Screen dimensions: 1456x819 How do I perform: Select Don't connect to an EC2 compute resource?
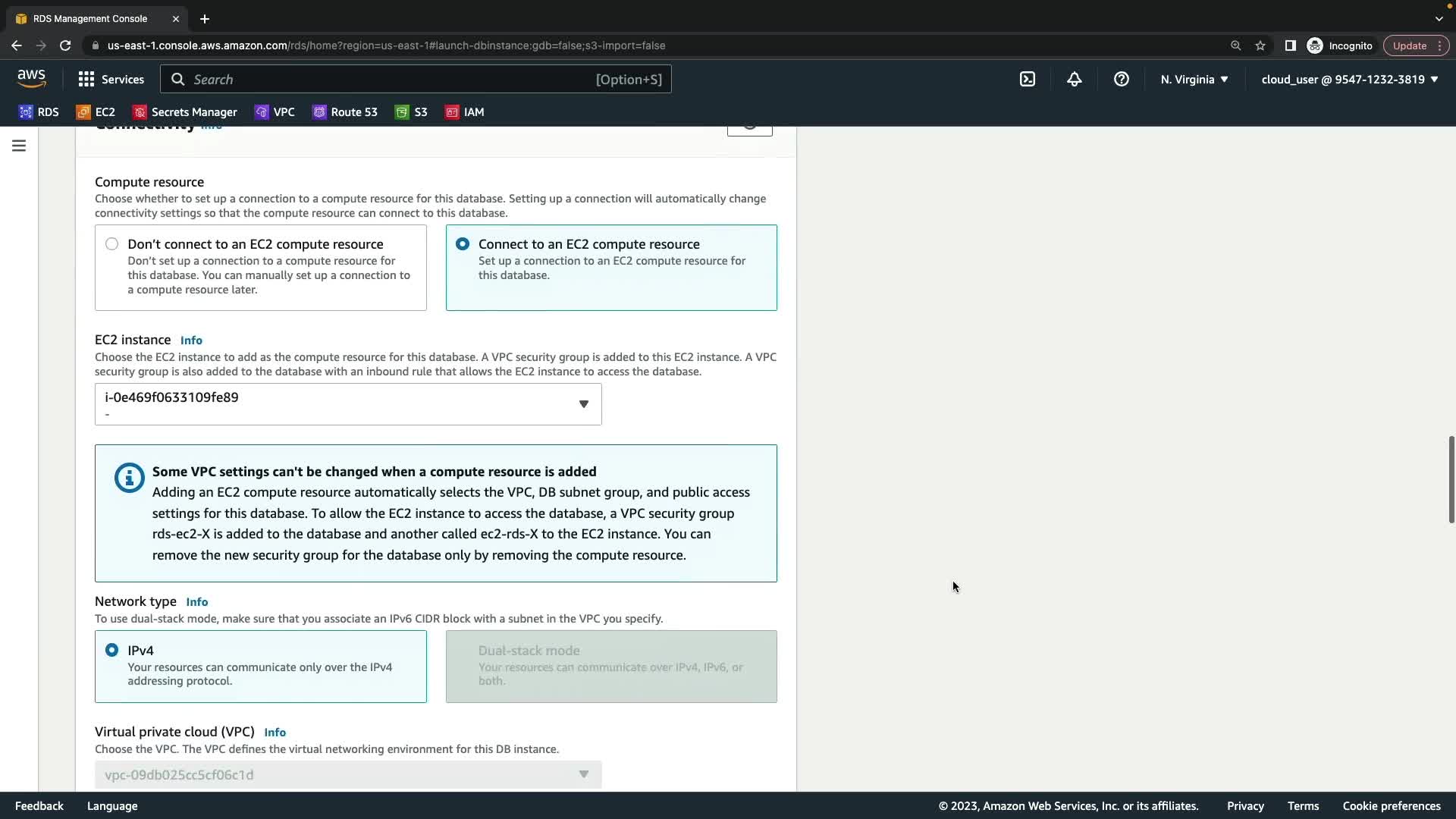point(112,244)
